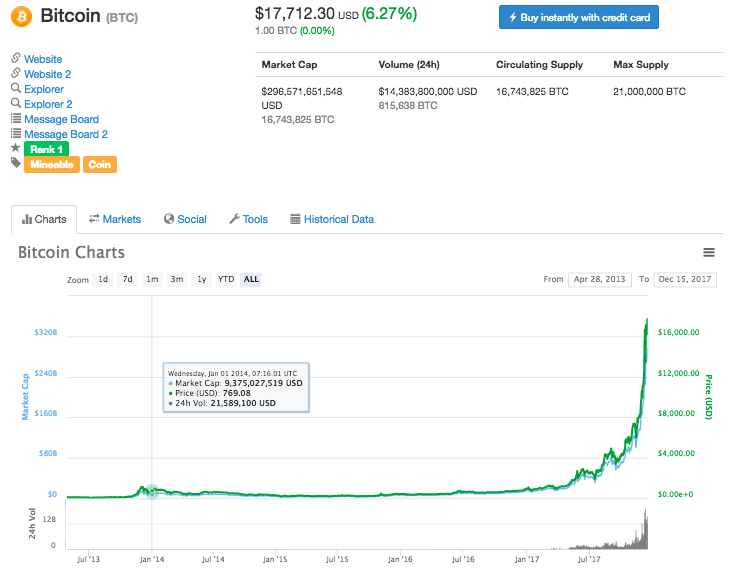Click the Market Cap column header

coord(289,65)
